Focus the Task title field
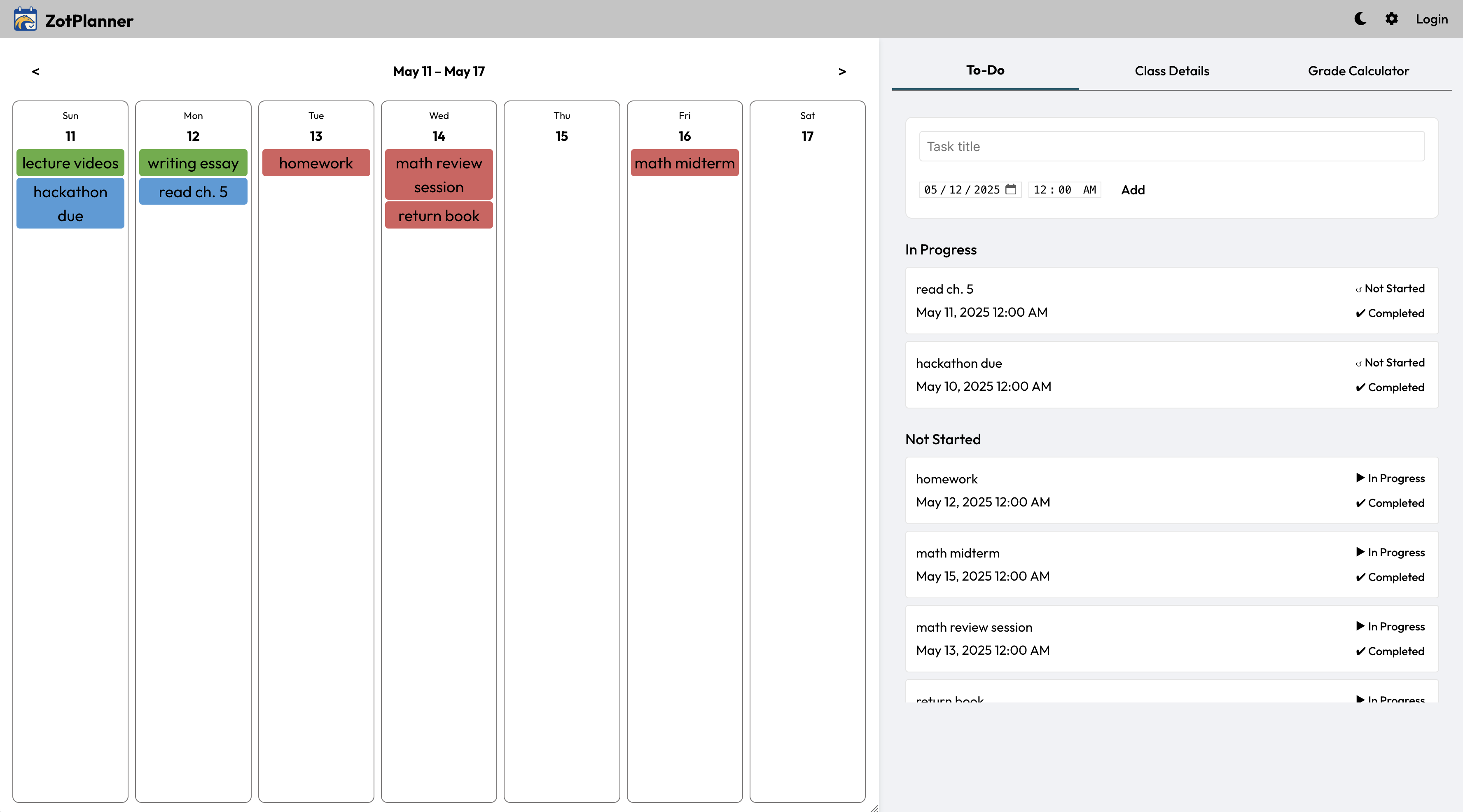 tap(1171, 147)
